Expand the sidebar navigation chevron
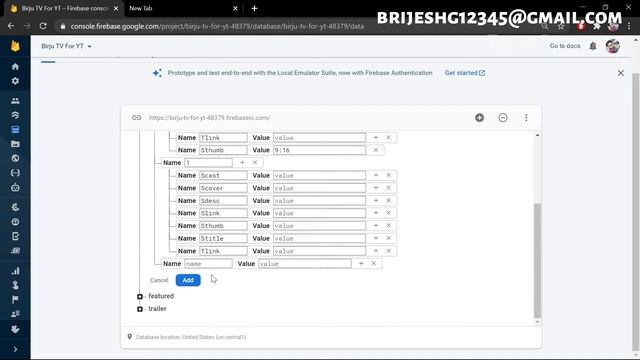Viewport: 640px width, 360px height. click(15, 349)
